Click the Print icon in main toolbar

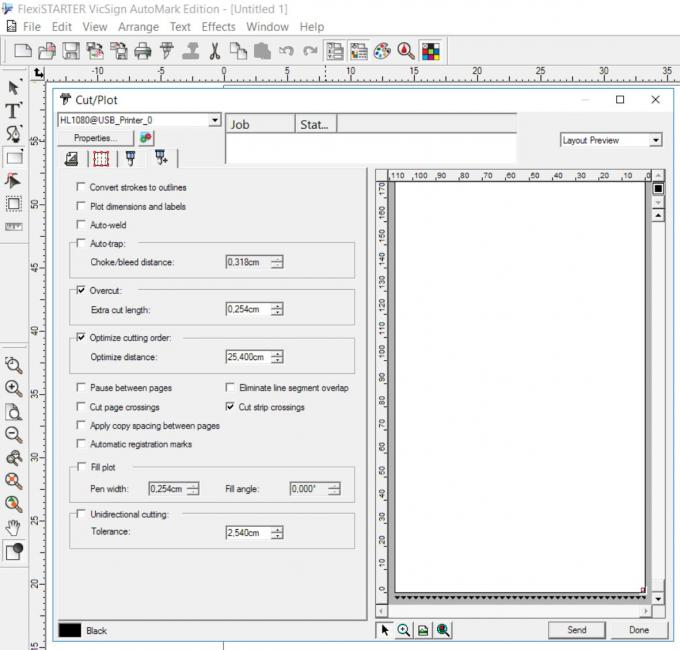coord(143,51)
